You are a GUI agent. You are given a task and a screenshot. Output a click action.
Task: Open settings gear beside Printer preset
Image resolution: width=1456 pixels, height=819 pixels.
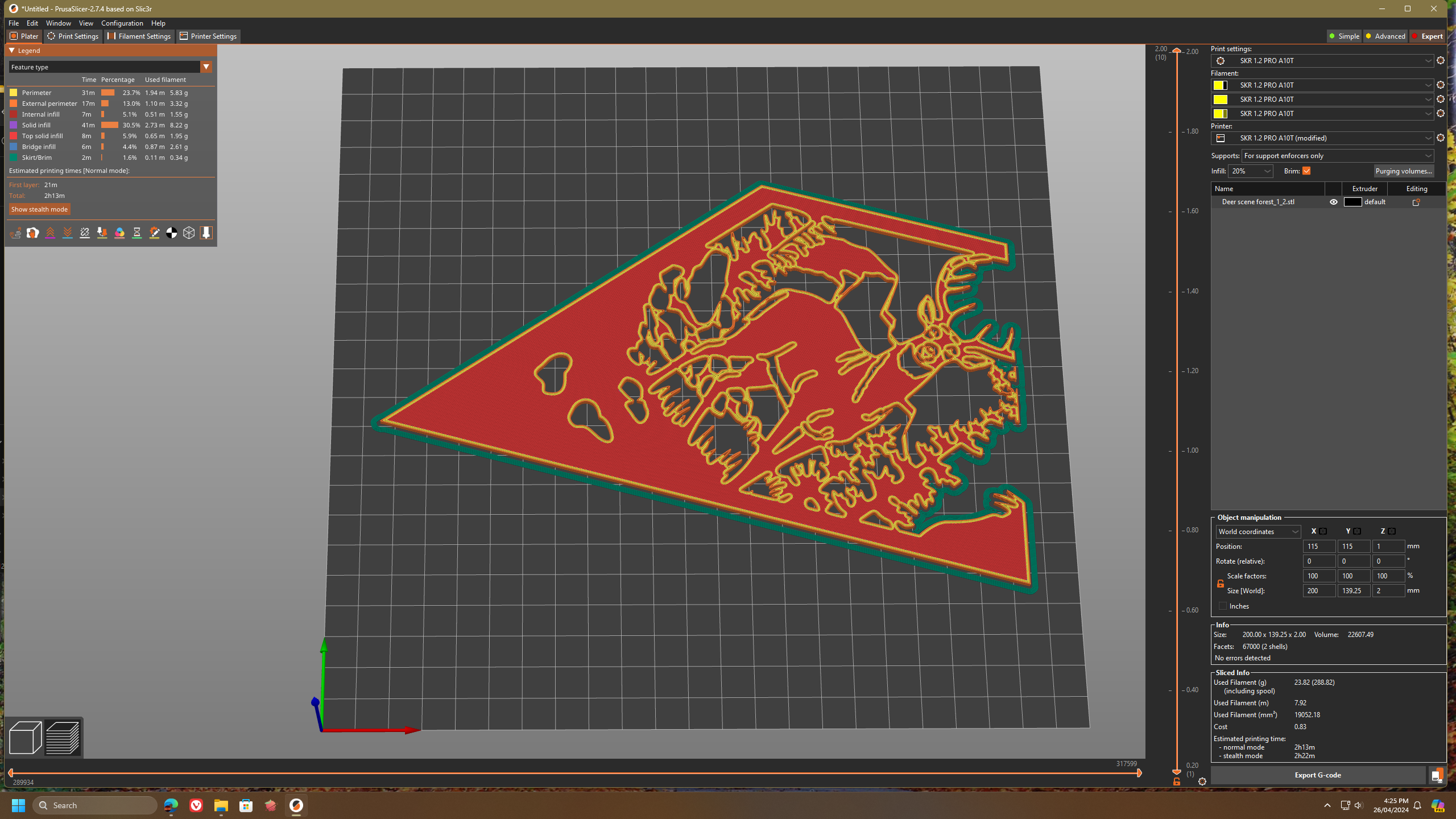click(1440, 138)
